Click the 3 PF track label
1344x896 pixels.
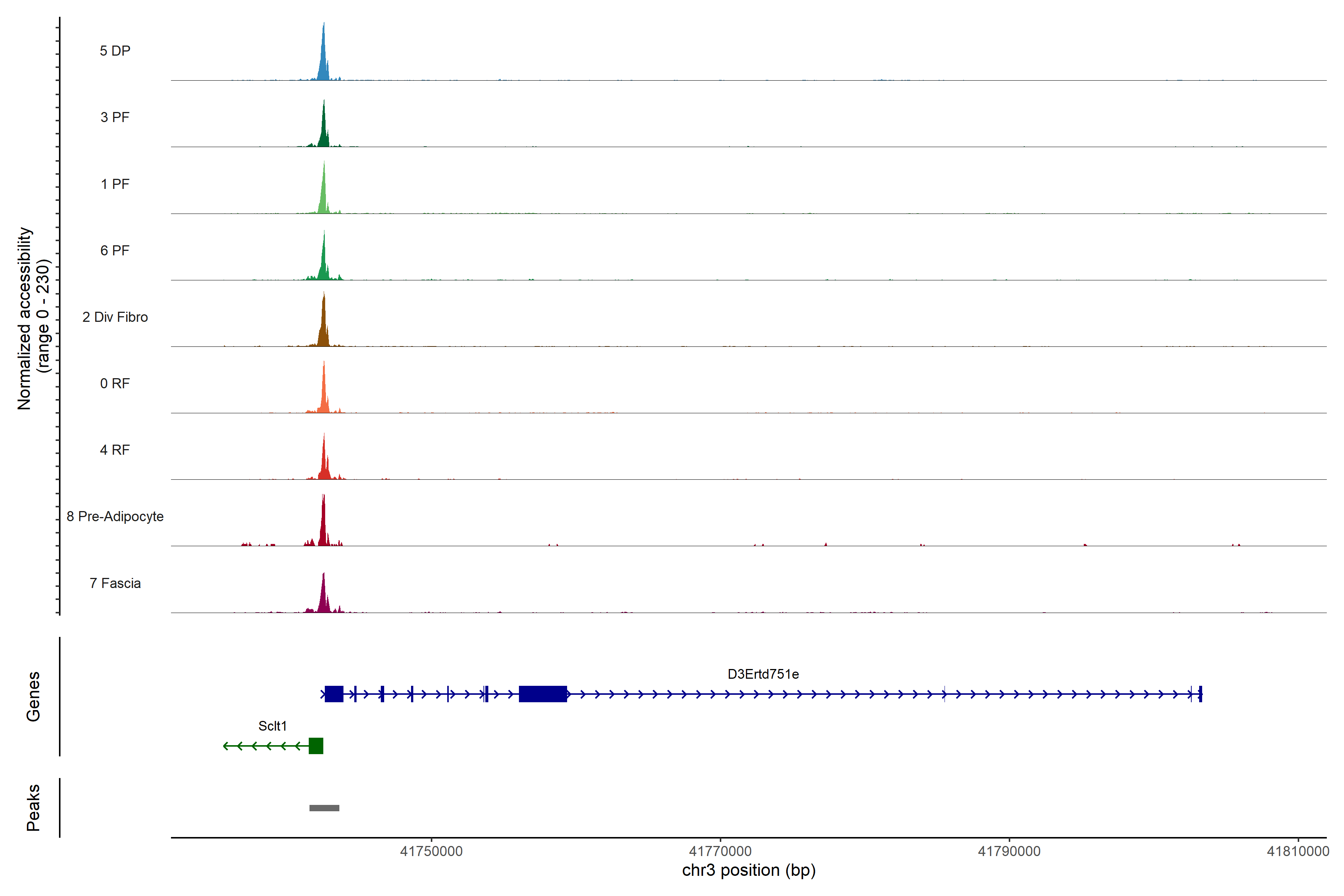[115, 117]
